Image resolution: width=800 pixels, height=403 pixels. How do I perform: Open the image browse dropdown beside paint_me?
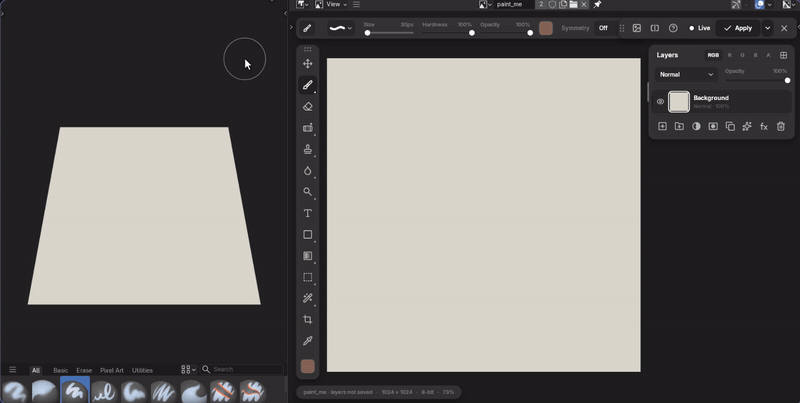(485, 5)
